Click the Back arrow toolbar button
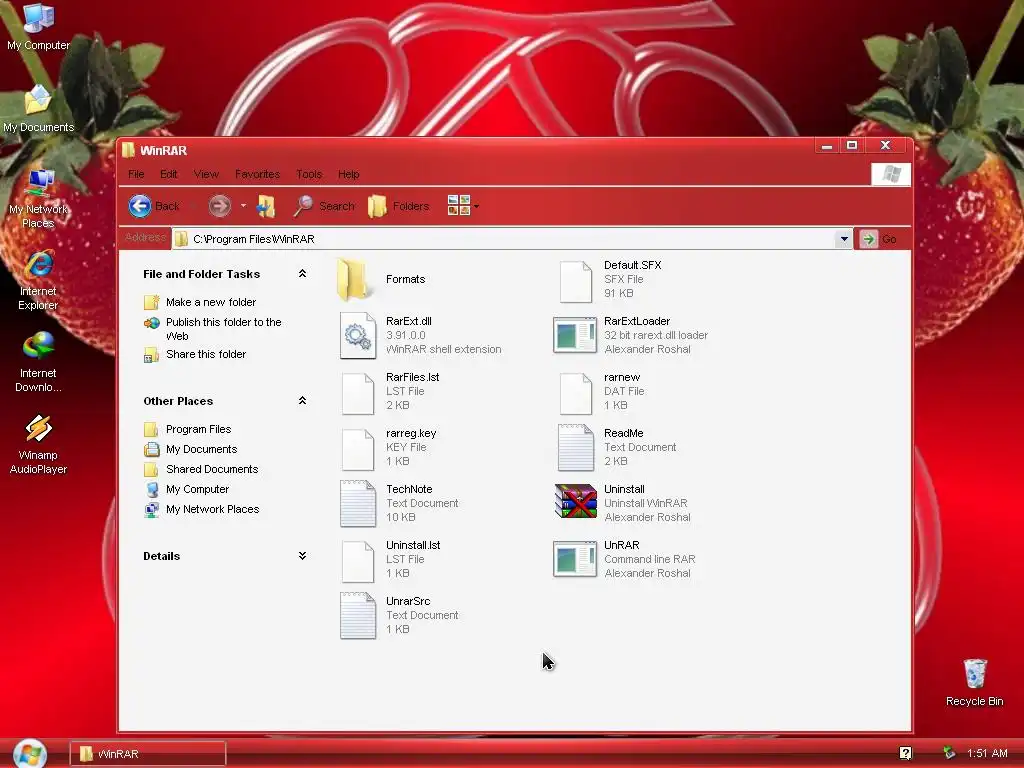Viewport: 1024px width, 768px height. (154, 206)
